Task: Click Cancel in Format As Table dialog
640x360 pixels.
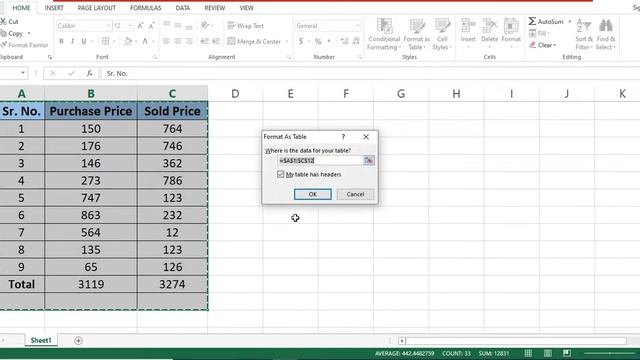Action: (x=355, y=194)
